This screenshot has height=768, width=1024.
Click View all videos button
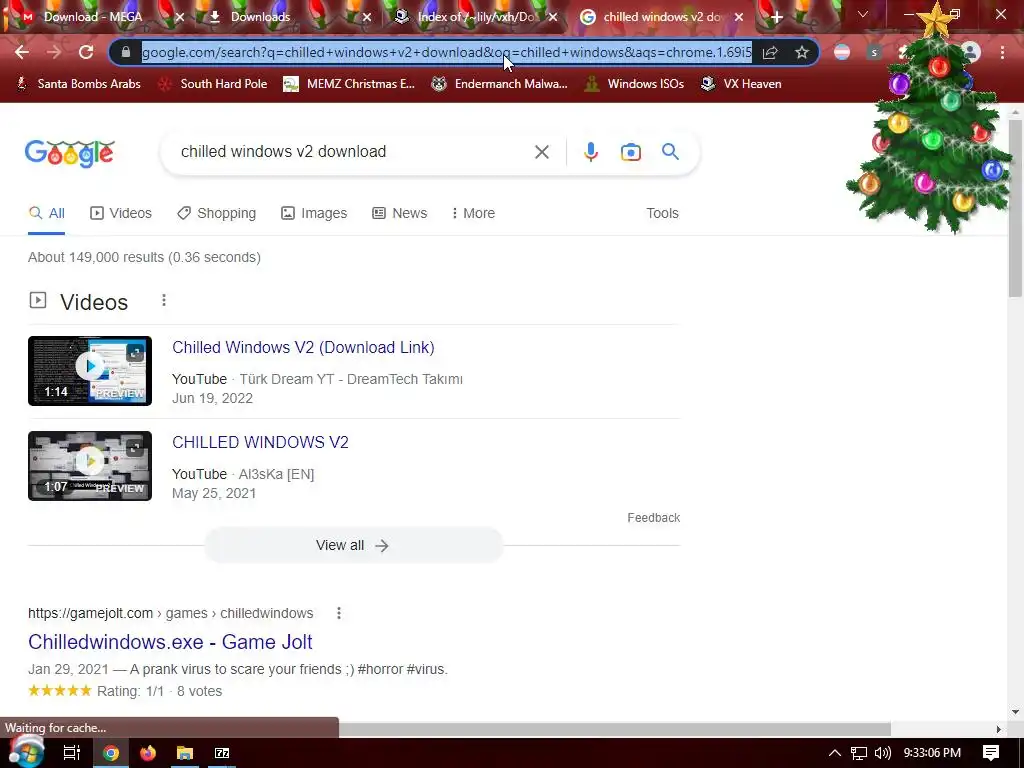pos(353,545)
